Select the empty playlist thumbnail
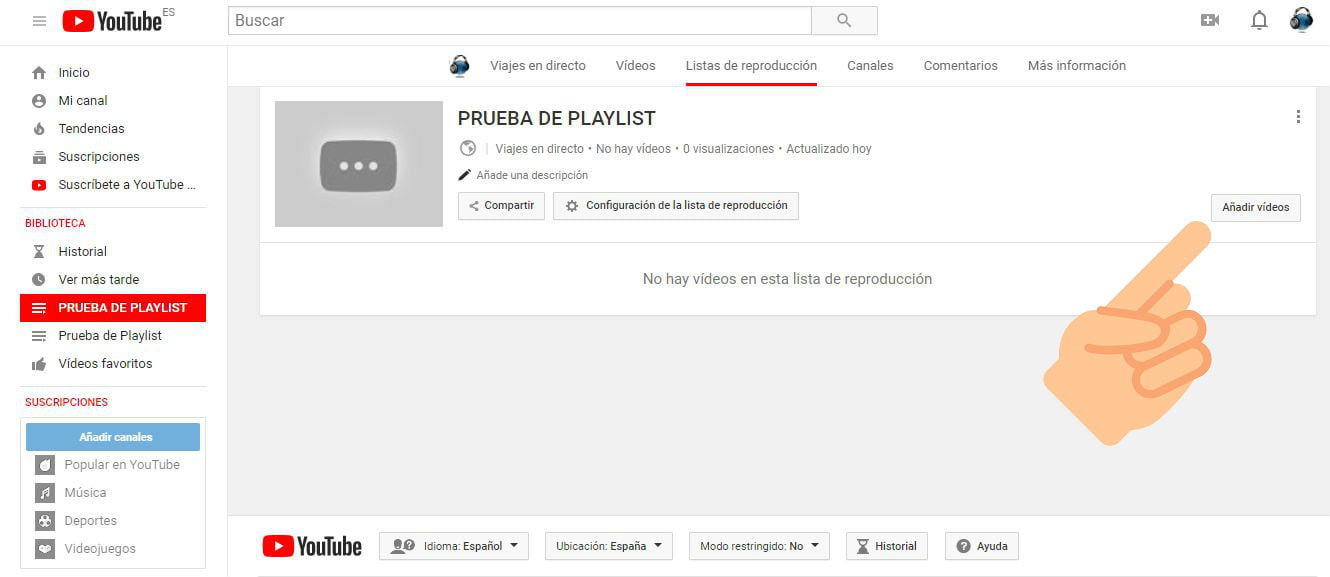The height and width of the screenshot is (577, 1330). (x=358, y=164)
